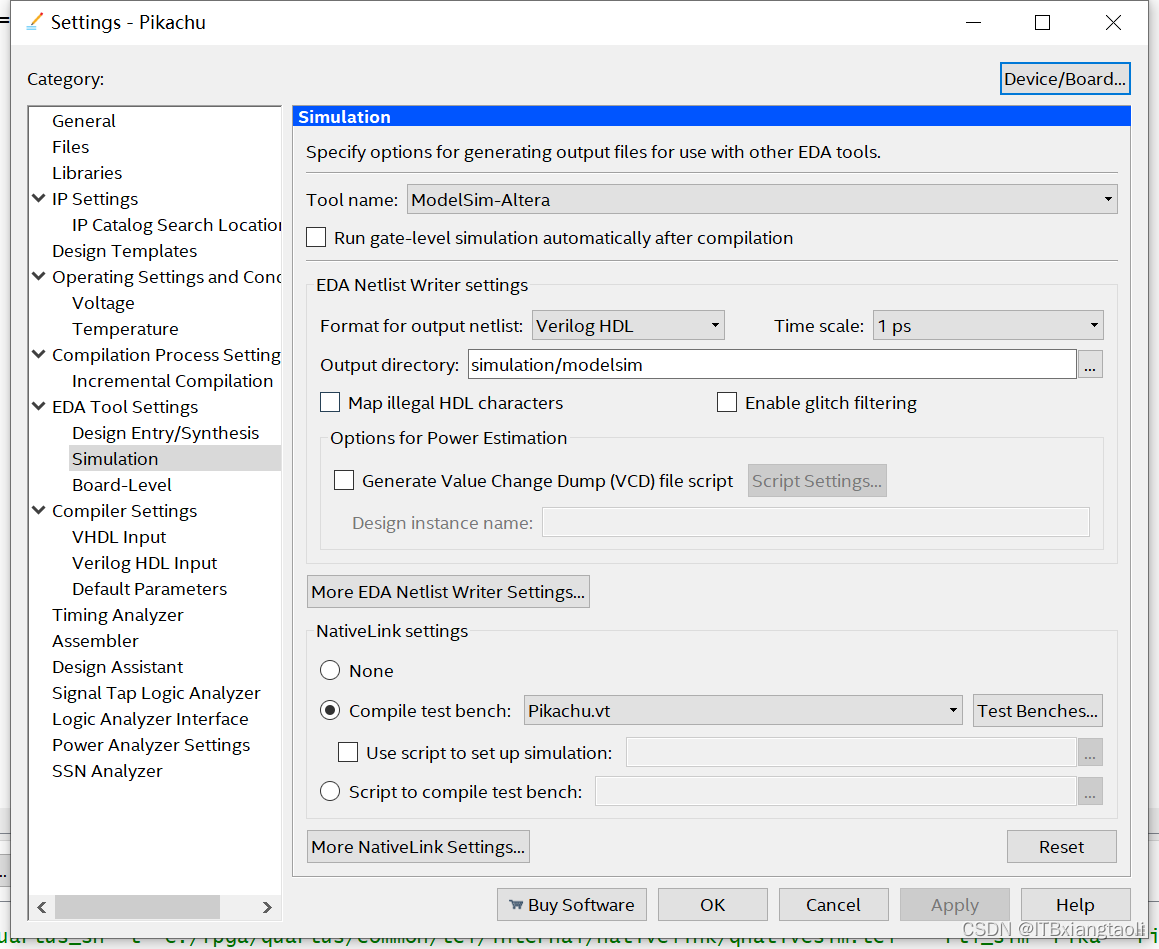Click the Settings pencil icon in title bar

pos(34,22)
